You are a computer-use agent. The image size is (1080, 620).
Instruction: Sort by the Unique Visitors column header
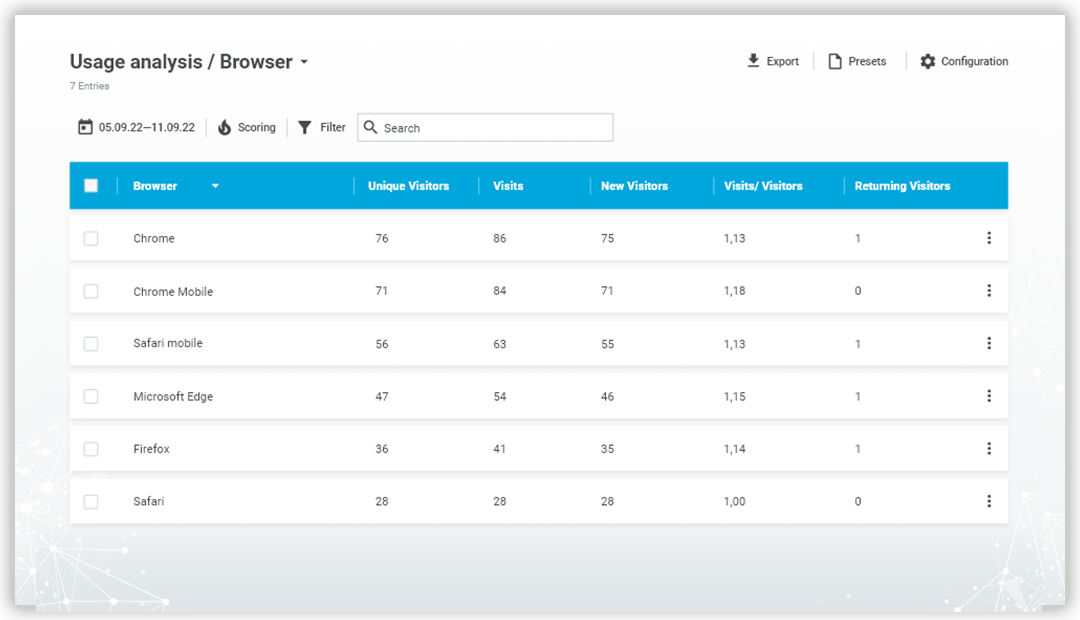[408, 186]
